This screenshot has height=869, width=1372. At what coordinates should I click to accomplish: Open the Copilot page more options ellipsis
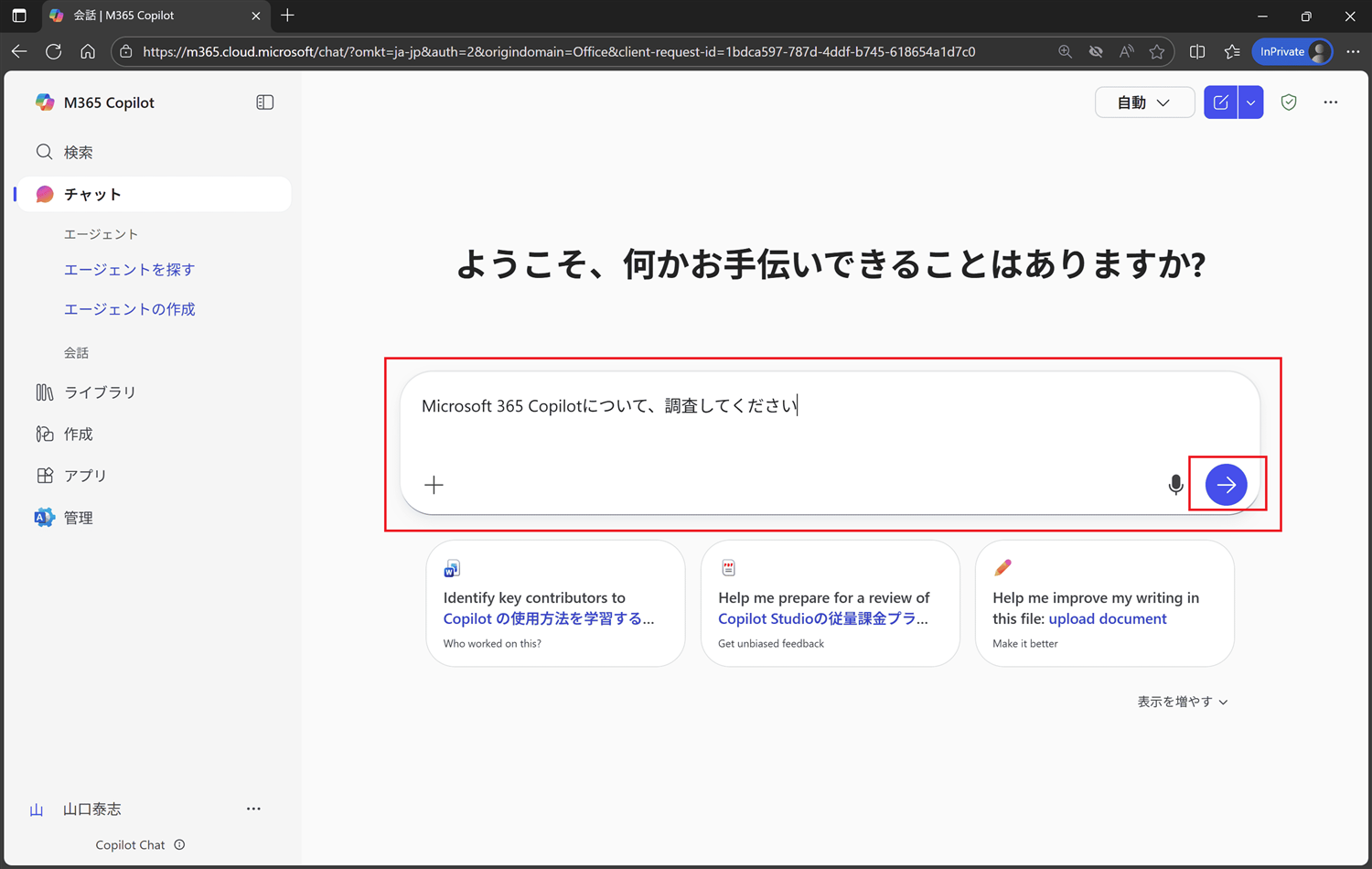[x=1331, y=102]
